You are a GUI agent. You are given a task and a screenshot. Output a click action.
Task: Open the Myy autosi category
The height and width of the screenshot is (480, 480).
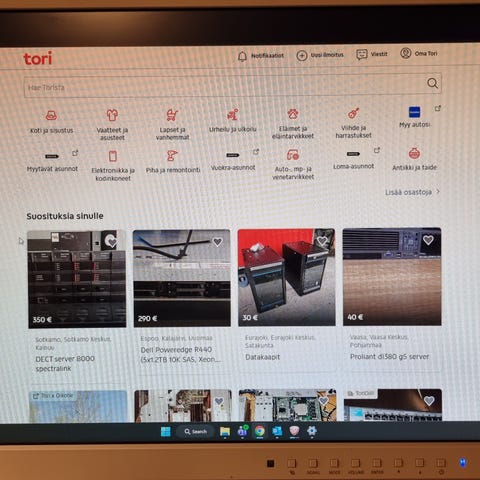point(414,117)
